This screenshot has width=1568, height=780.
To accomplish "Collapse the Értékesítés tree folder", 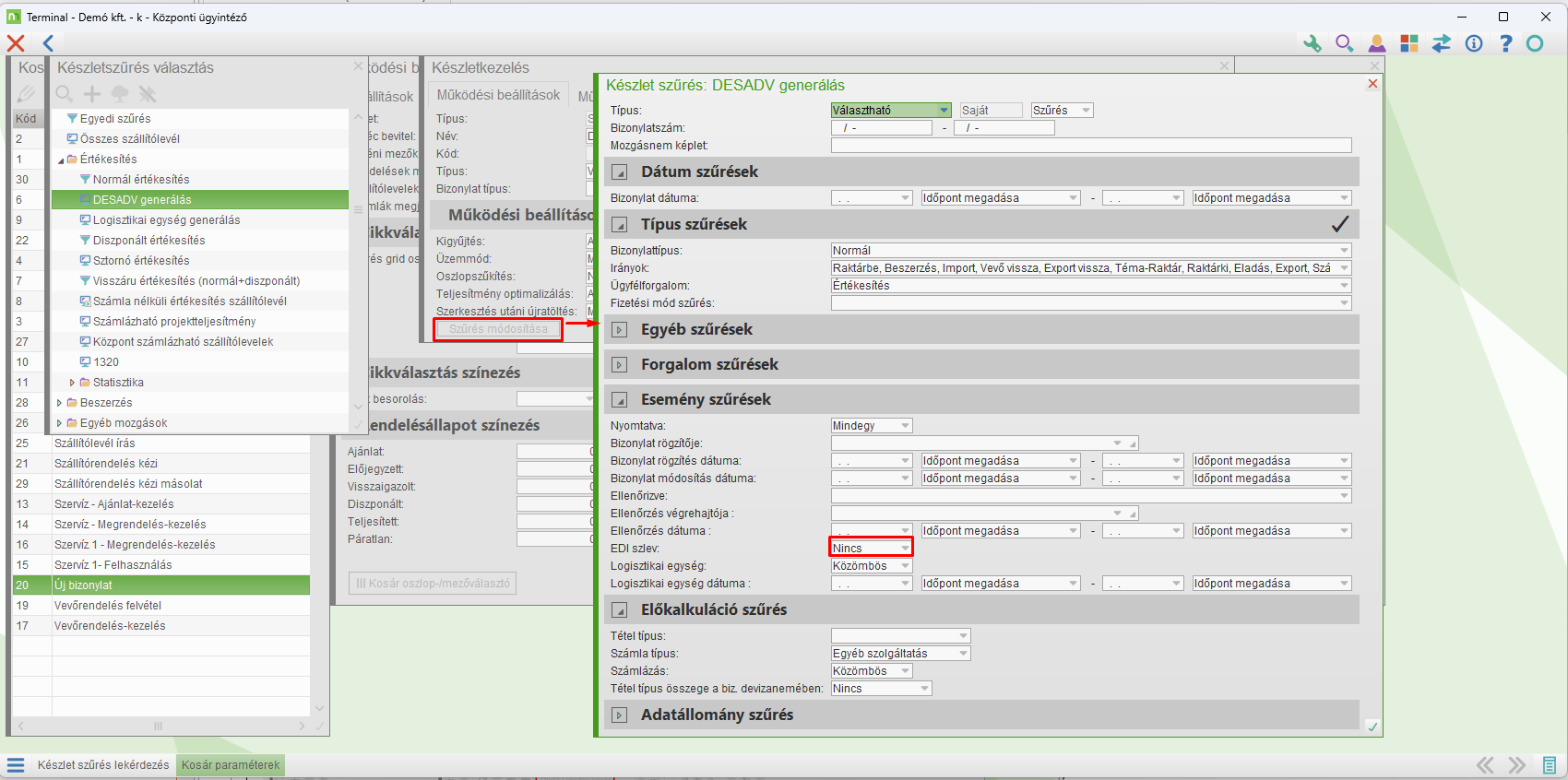I will point(61,160).
